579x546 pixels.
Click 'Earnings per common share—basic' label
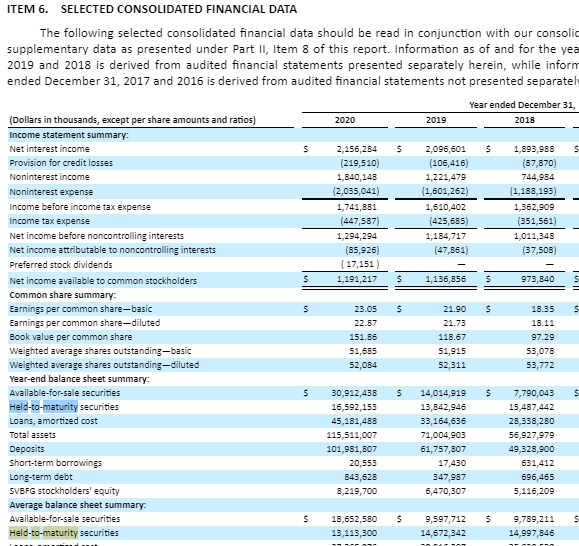tap(81, 309)
